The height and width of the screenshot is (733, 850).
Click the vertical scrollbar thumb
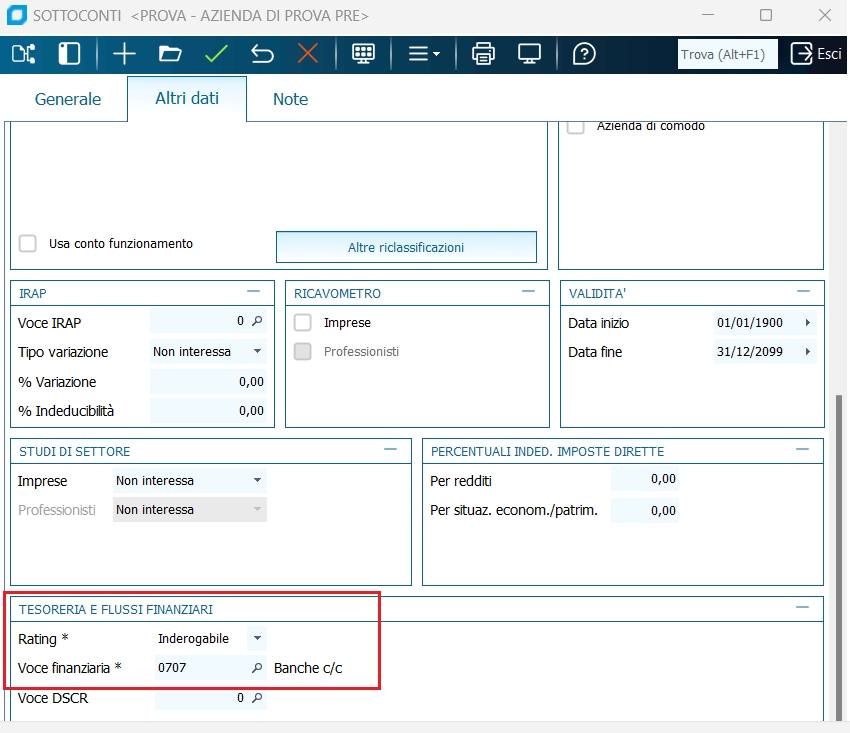click(840, 560)
